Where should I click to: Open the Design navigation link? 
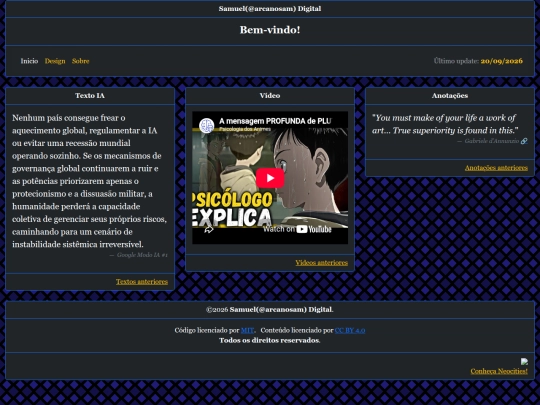[x=55, y=61]
